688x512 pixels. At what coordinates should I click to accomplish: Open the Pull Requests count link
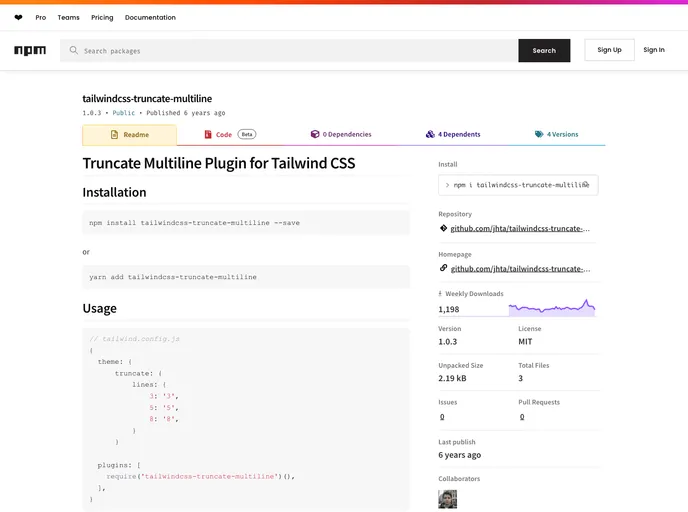tap(522, 417)
